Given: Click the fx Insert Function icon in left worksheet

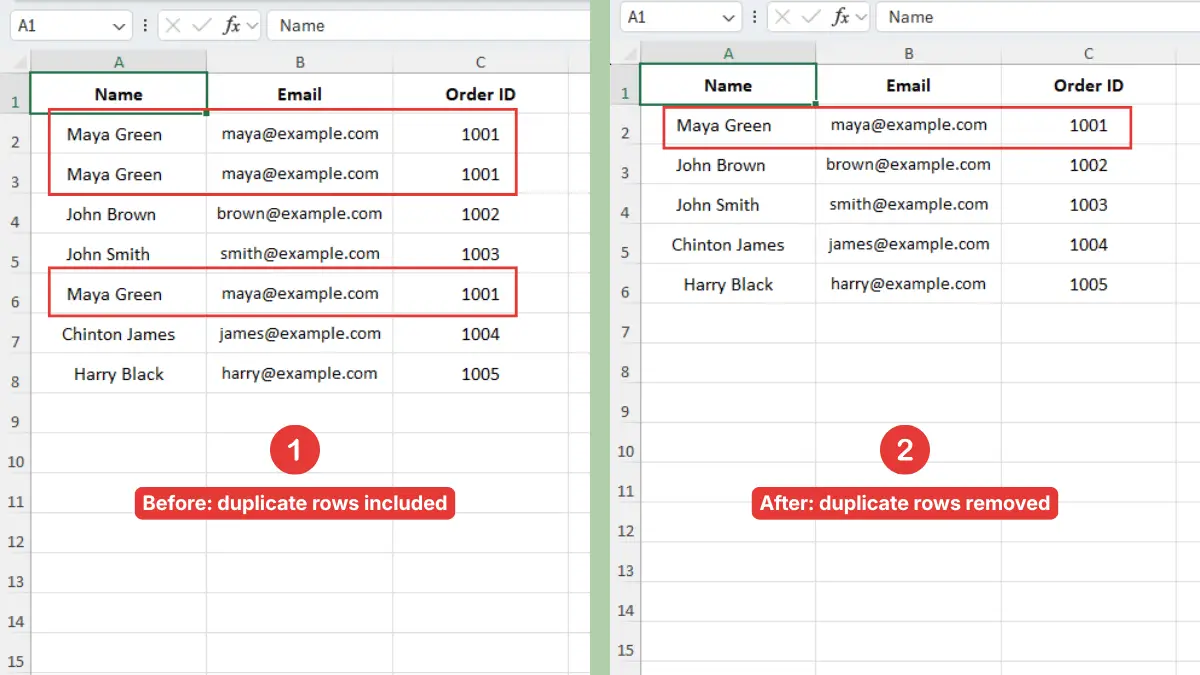Looking at the screenshot, I should tap(231, 26).
